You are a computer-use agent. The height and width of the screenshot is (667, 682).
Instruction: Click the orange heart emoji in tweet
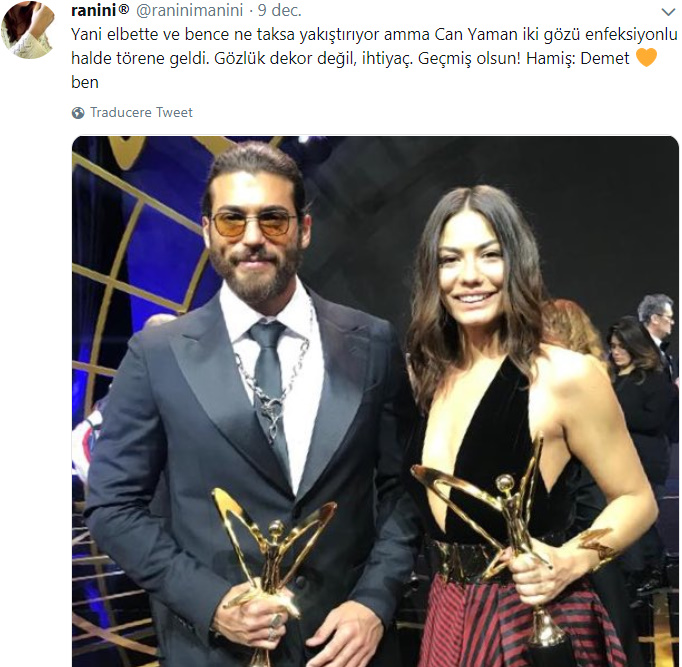[646, 58]
